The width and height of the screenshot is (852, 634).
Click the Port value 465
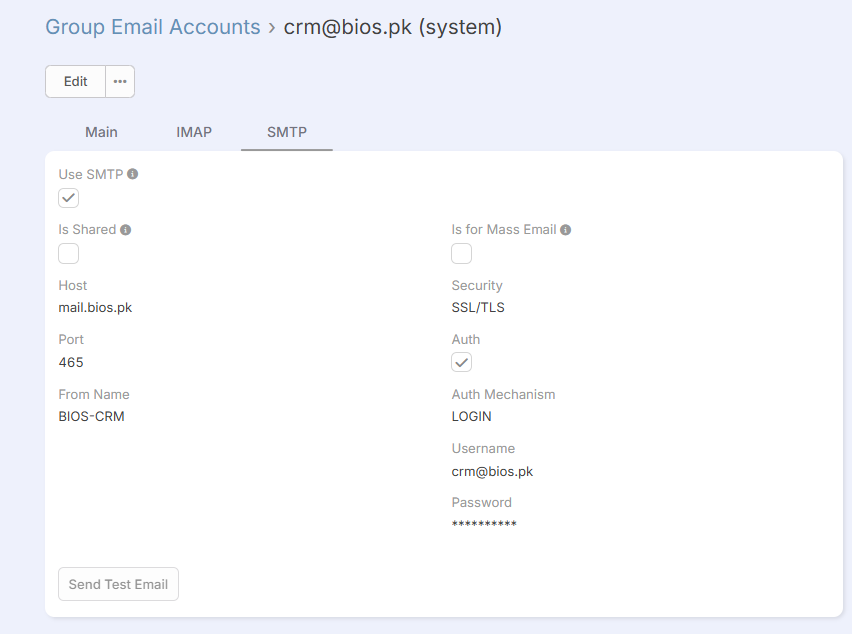click(71, 362)
